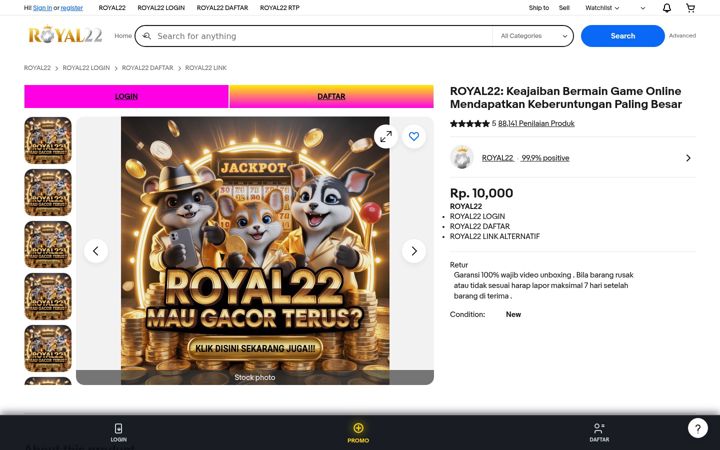Click the New condition value
720x450 pixels.
(513, 315)
